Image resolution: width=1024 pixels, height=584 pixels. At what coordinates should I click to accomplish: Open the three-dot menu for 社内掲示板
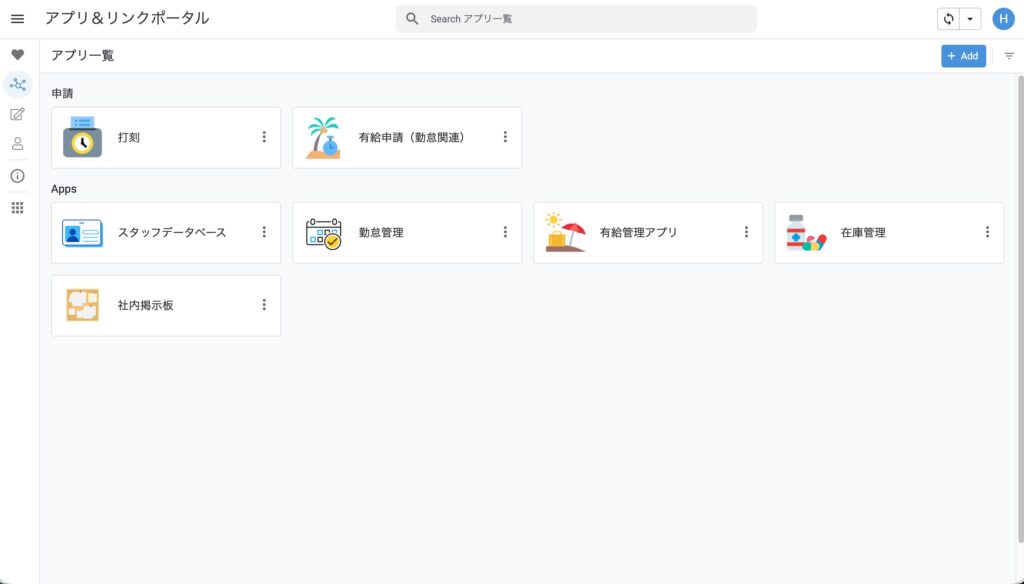pyautogui.click(x=264, y=305)
